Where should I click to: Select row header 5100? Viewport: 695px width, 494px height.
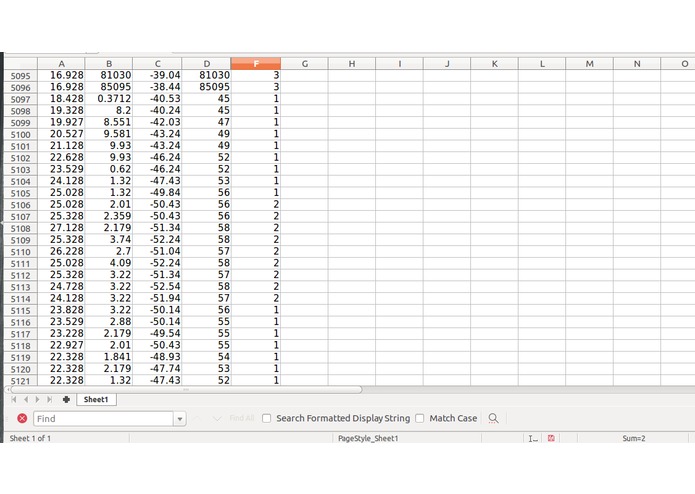20,134
